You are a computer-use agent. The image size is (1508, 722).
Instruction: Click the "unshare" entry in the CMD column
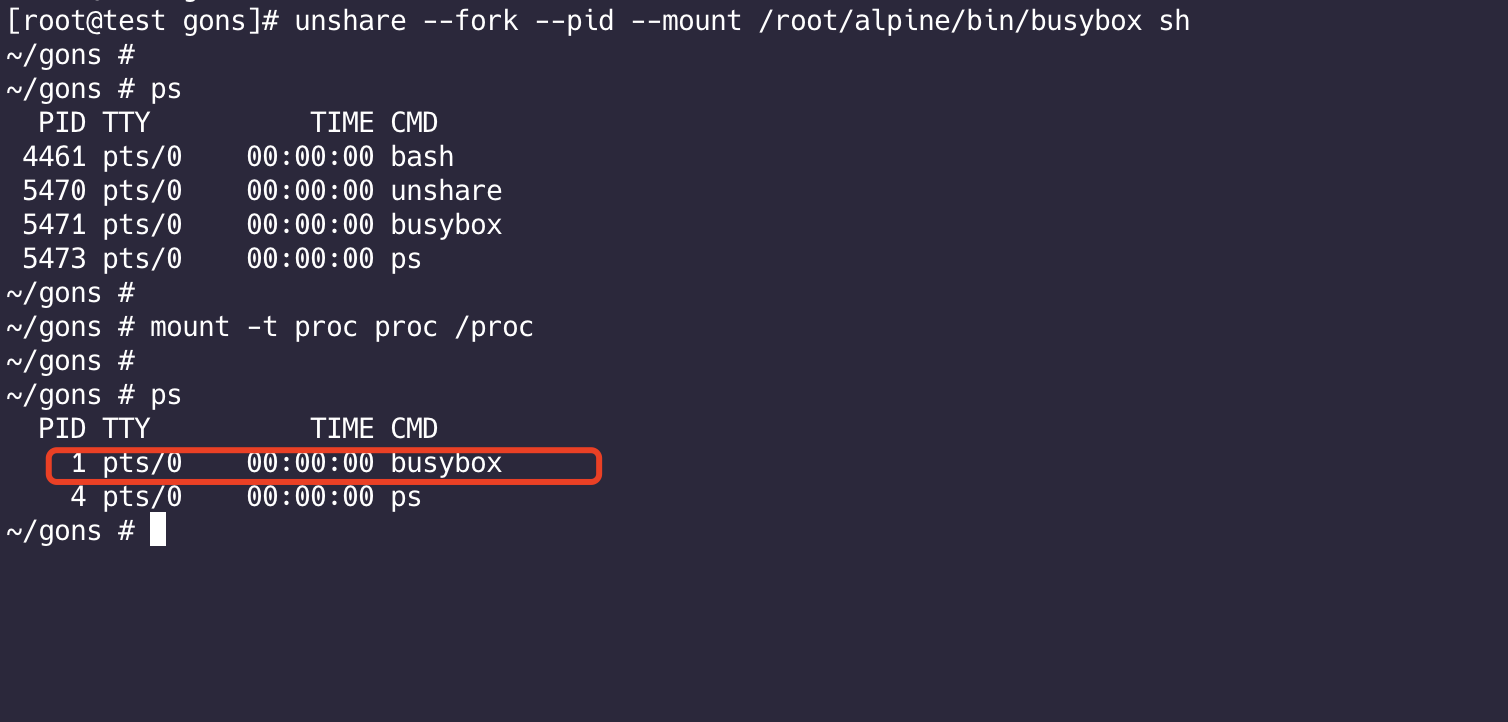click(446, 191)
